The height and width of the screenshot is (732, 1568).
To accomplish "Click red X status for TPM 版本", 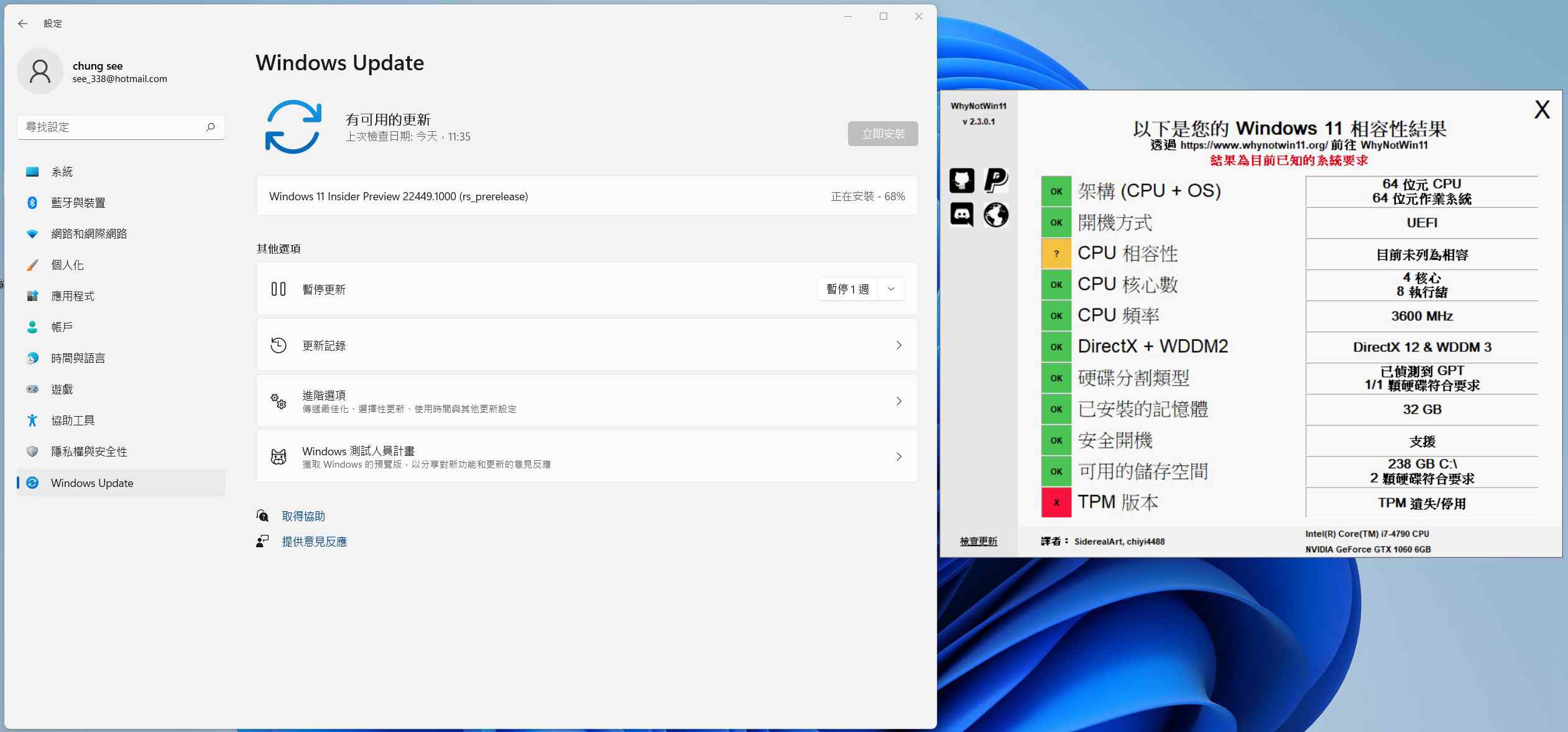I will (1056, 503).
